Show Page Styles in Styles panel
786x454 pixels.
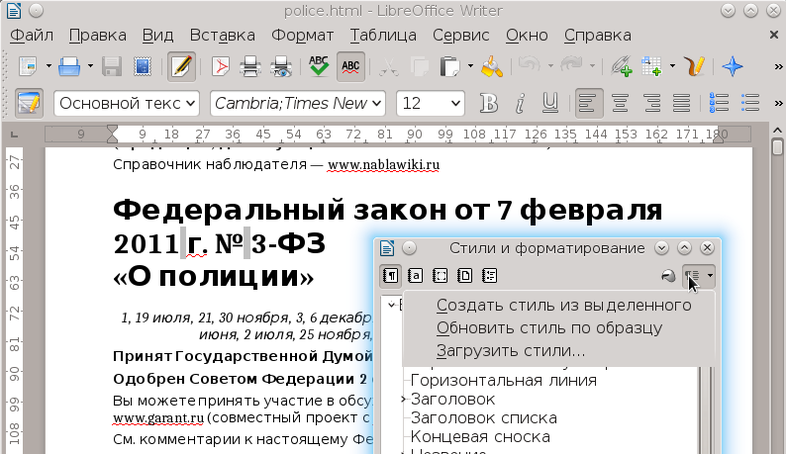(x=465, y=276)
